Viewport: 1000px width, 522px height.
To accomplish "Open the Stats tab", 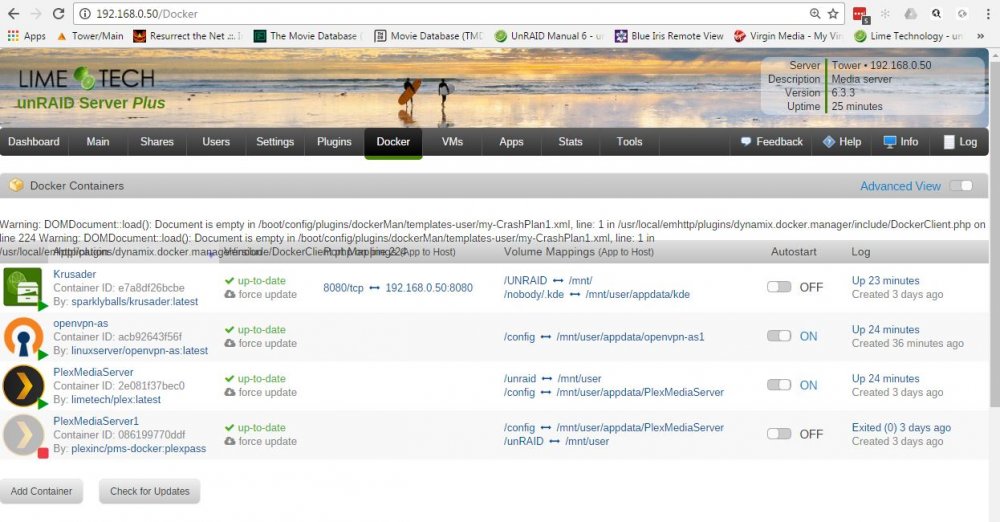I will point(570,142).
